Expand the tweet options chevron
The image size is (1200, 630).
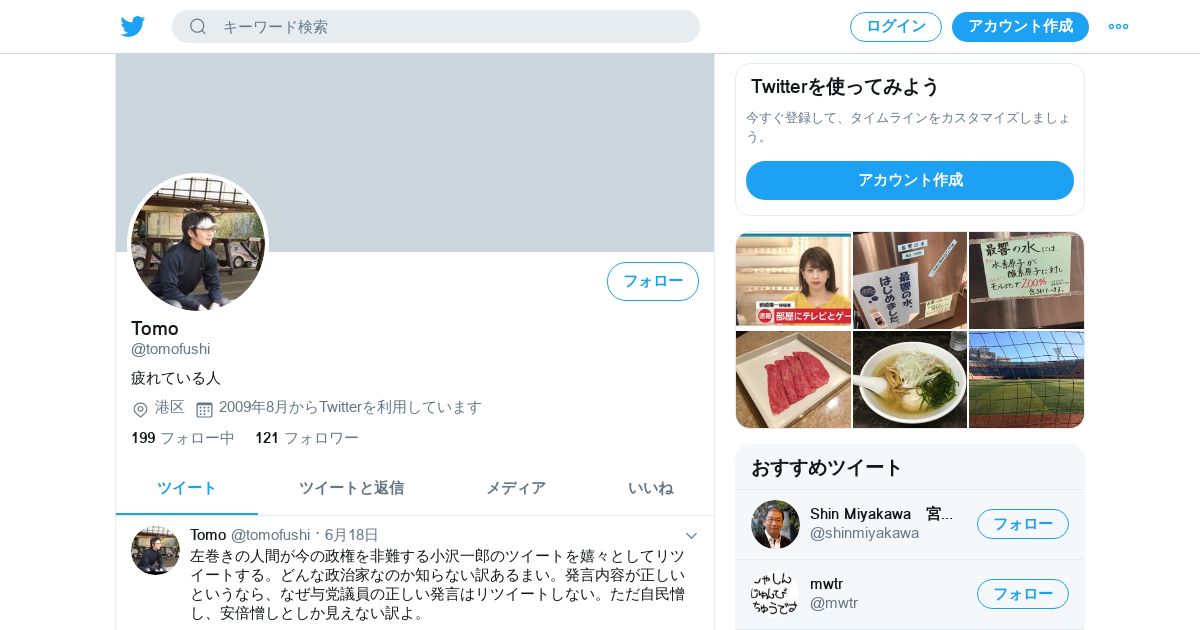(x=691, y=536)
